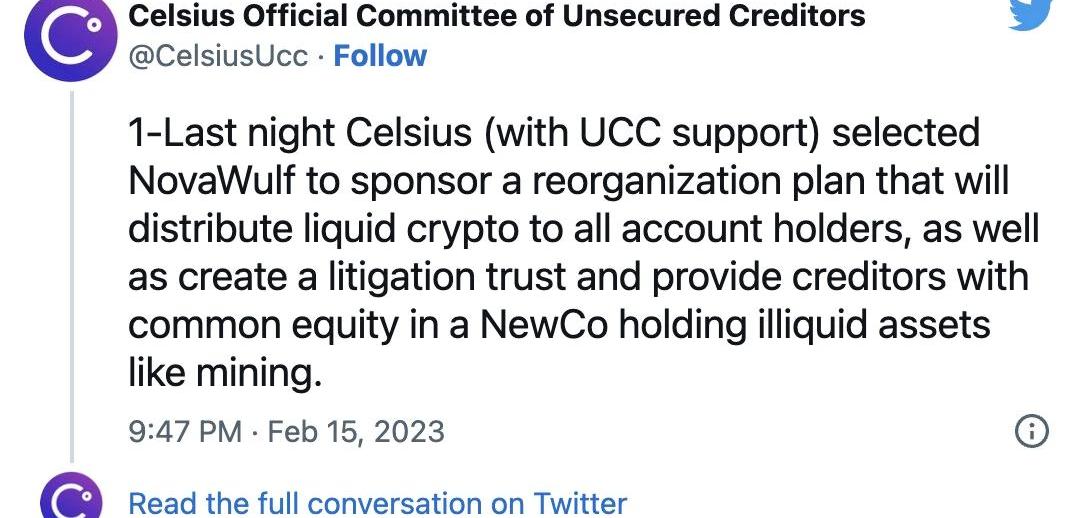The image size is (1076, 518).
Task: Open the tweet info circle icon
Action: 1031,431
